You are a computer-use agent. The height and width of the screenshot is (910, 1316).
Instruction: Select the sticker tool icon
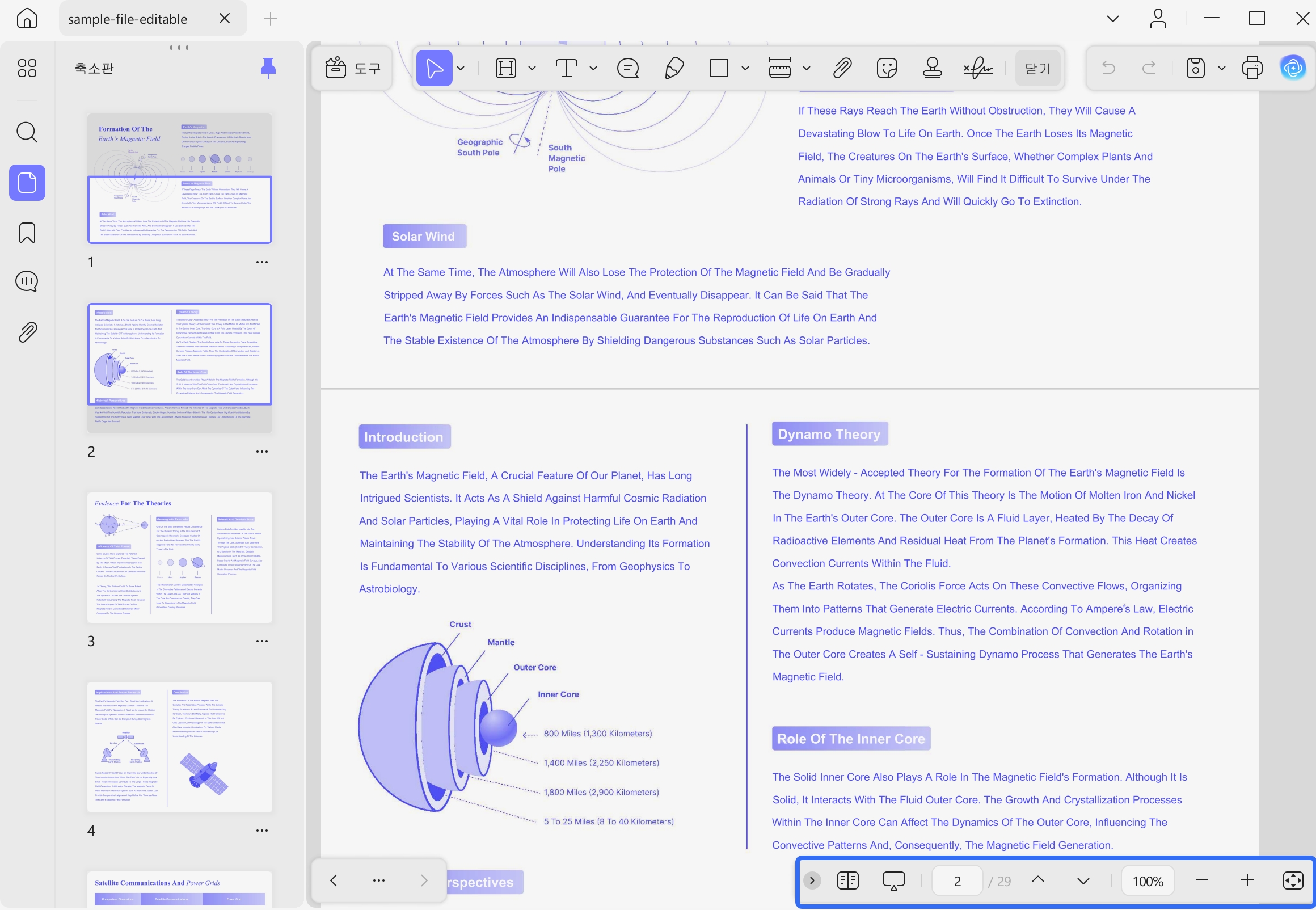[887, 69]
